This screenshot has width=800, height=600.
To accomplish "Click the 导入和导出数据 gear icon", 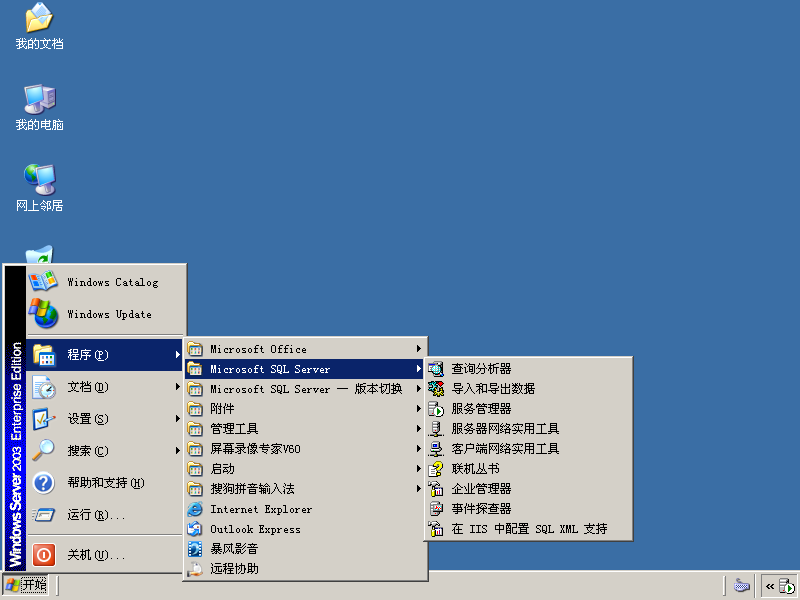I will click(436, 389).
